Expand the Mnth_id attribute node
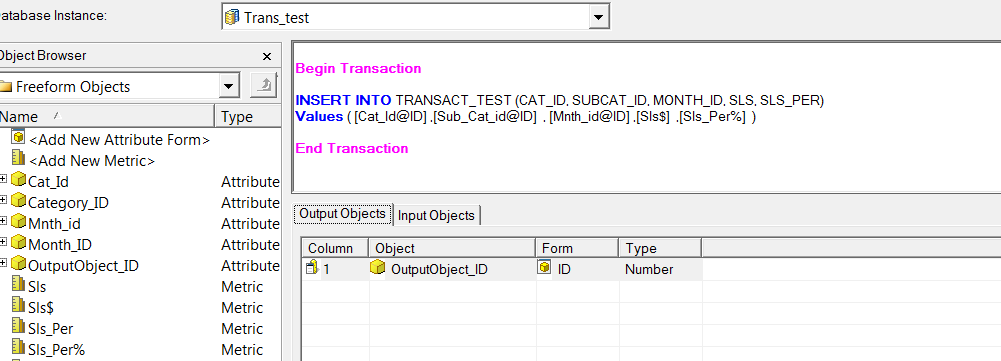The image size is (1001, 361). pos(3,222)
